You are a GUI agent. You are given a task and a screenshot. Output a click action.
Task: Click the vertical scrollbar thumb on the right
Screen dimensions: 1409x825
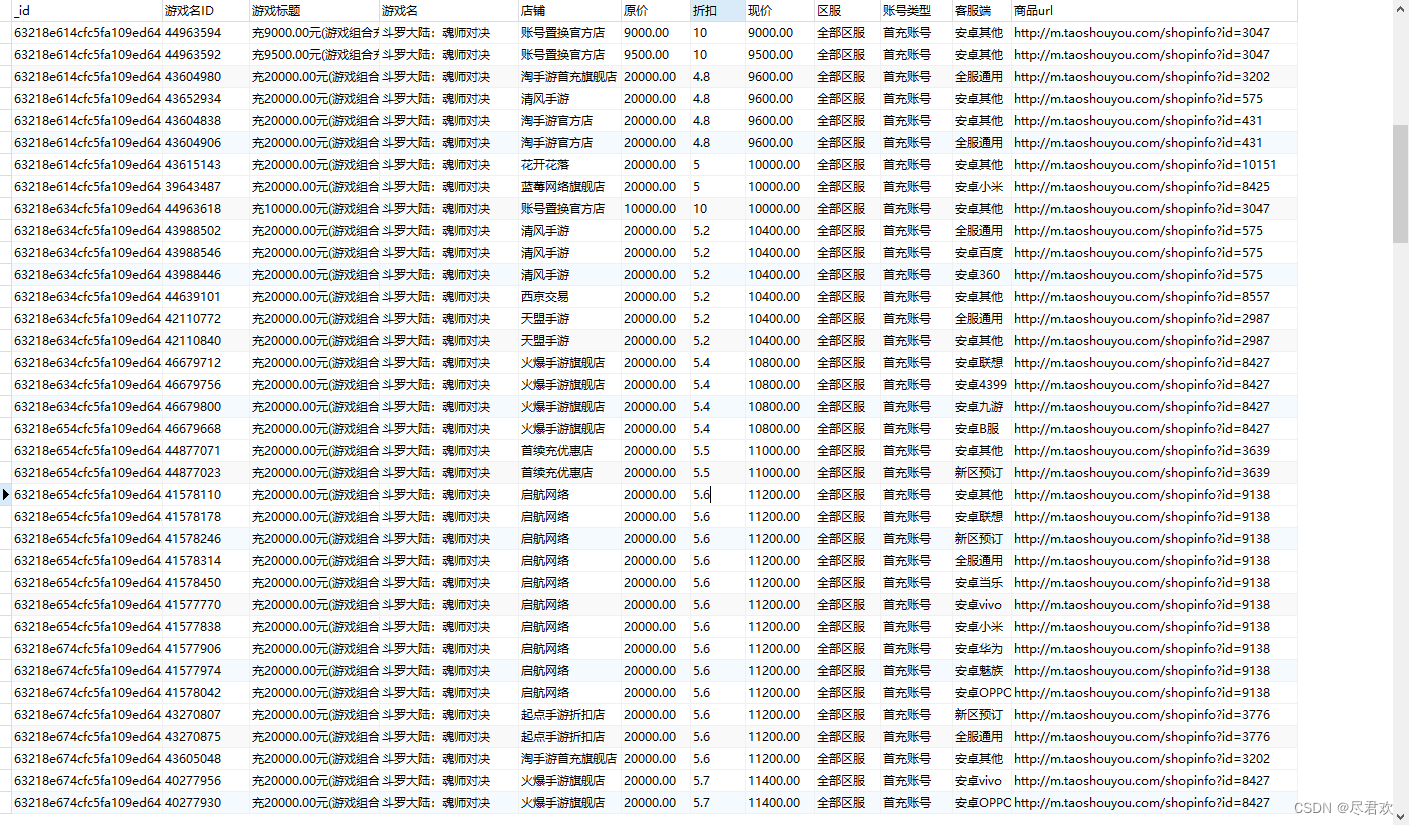1400,184
